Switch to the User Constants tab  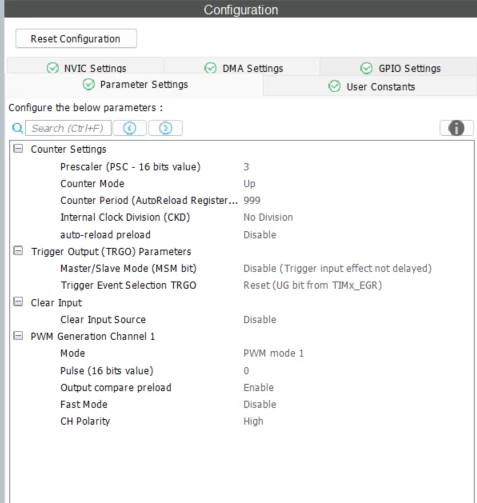tap(370, 87)
